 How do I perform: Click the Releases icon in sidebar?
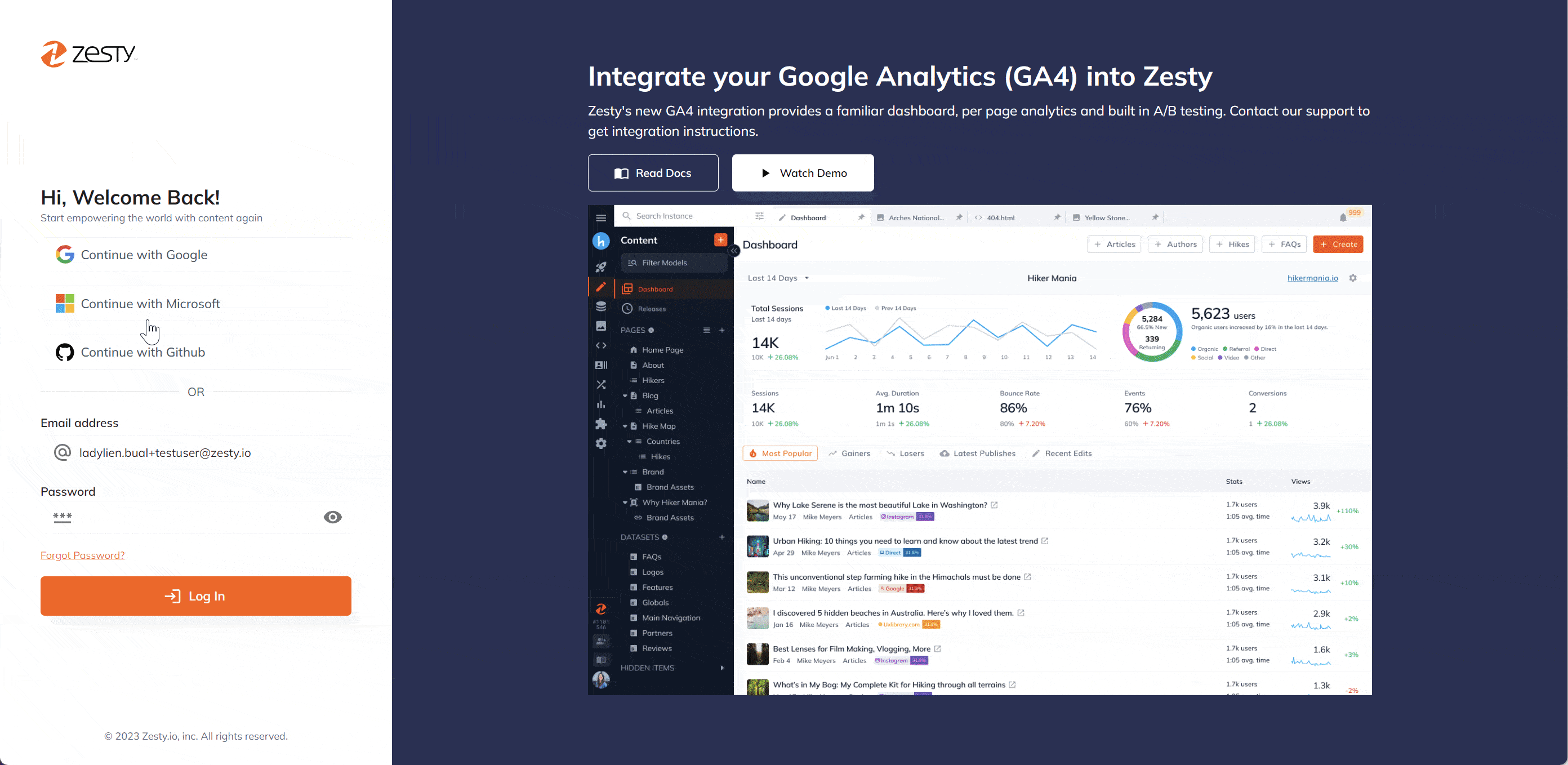pos(627,310)
